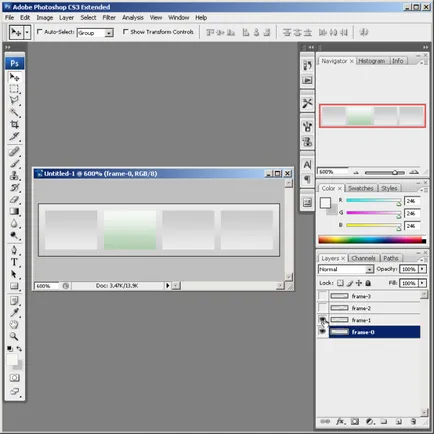Select the Slice tool

pyautogui.click(x=14, y=136)
